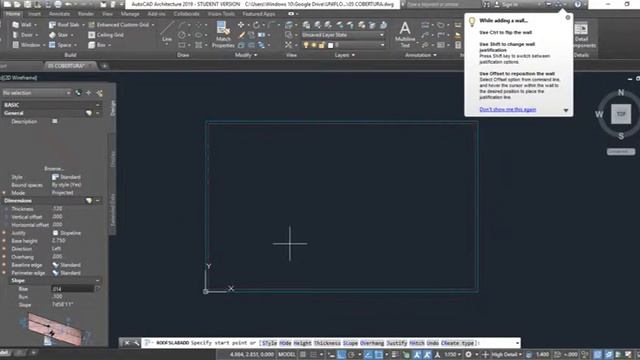The image size is (640, 360).
Task: Choose the Overhang option in command line
Action: (372, 343)
